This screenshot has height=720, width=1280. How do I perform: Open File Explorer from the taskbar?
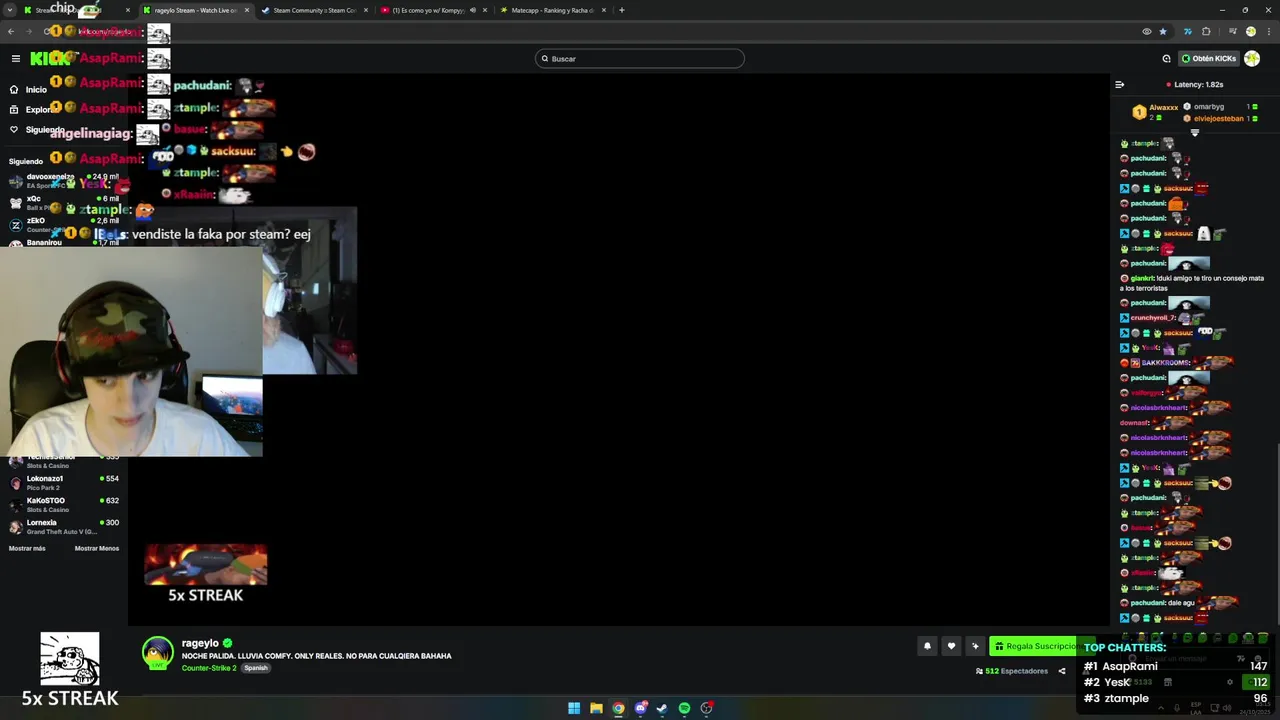pyautogui.click(x=596, y=708)
